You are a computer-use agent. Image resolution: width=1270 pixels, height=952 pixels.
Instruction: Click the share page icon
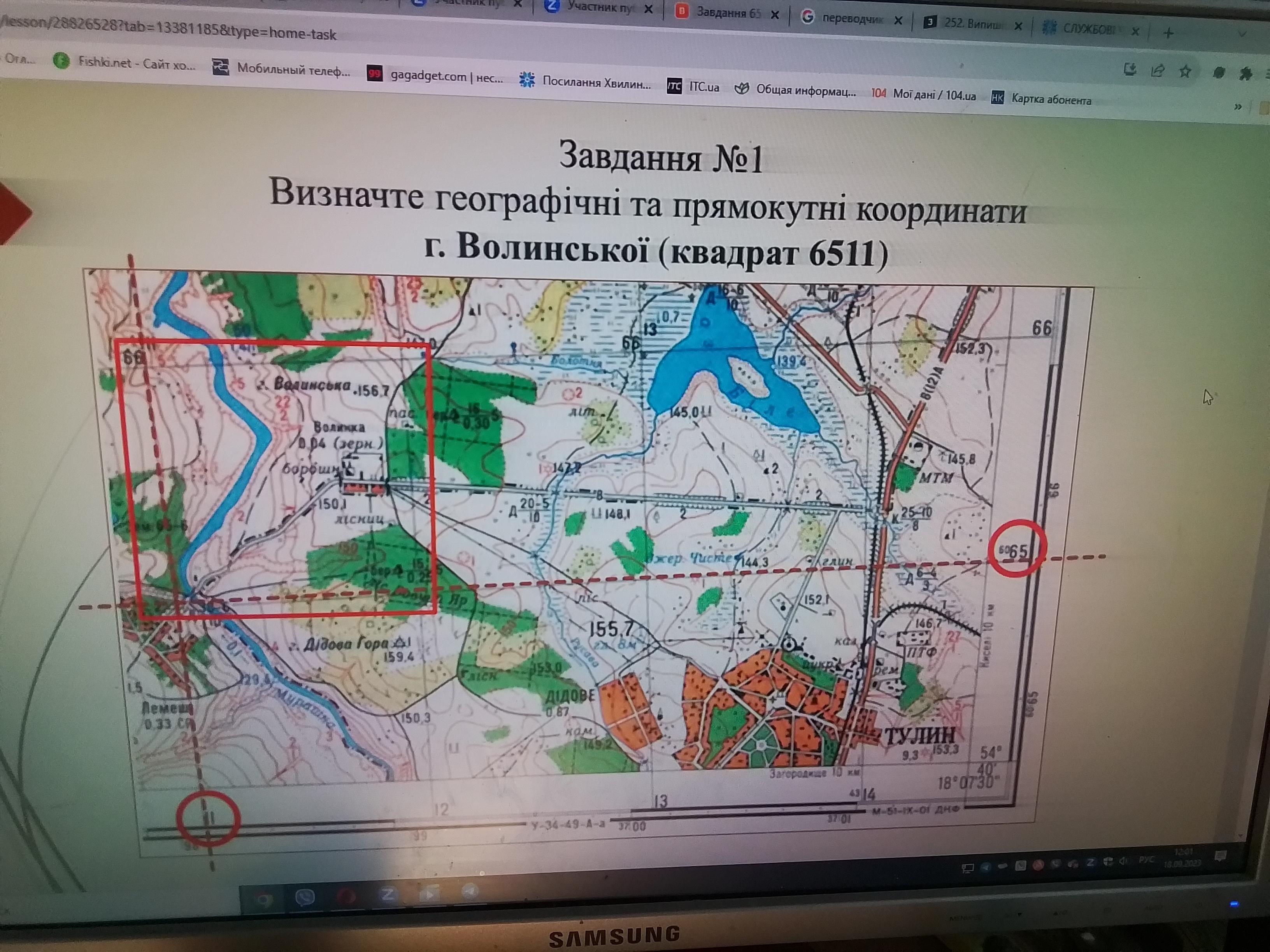[1158, 70]
